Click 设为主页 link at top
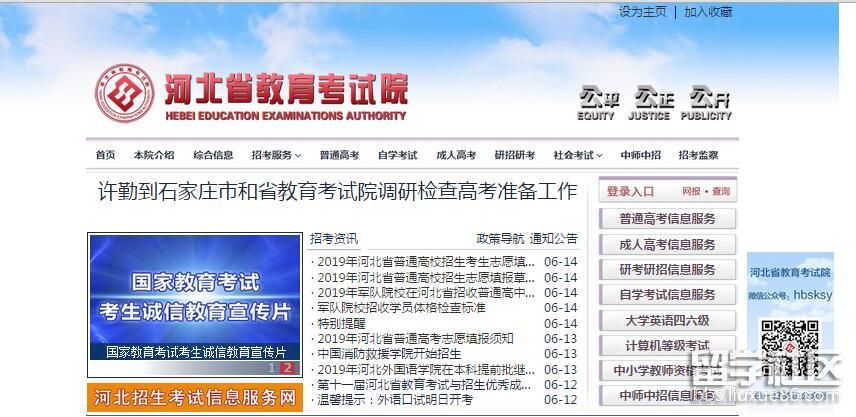This screenshot has height=417, width=856. tap(642, 12)
